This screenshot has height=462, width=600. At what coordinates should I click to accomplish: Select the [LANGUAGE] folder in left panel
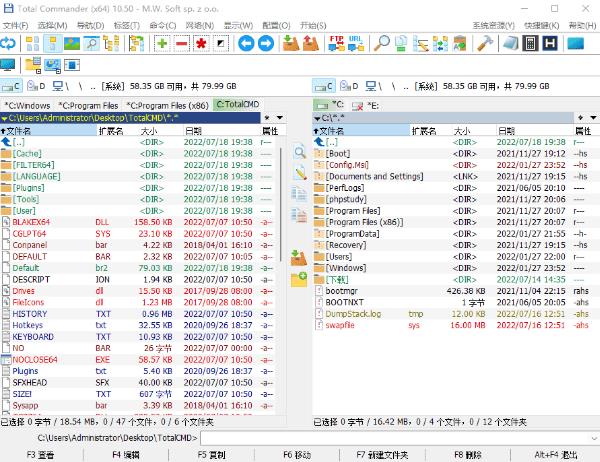point(138,176)
